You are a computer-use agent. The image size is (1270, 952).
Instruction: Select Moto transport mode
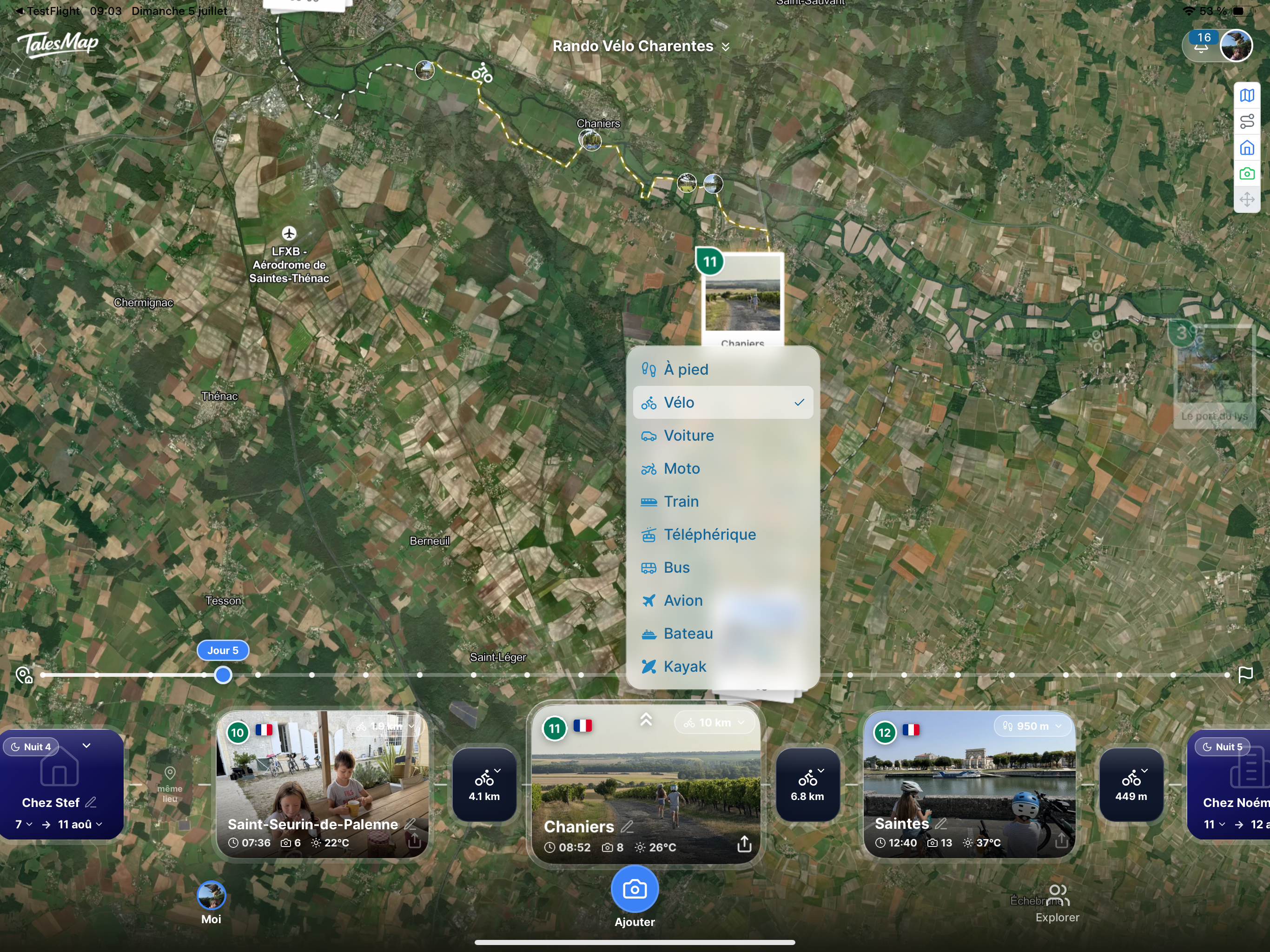click(723, 469)
